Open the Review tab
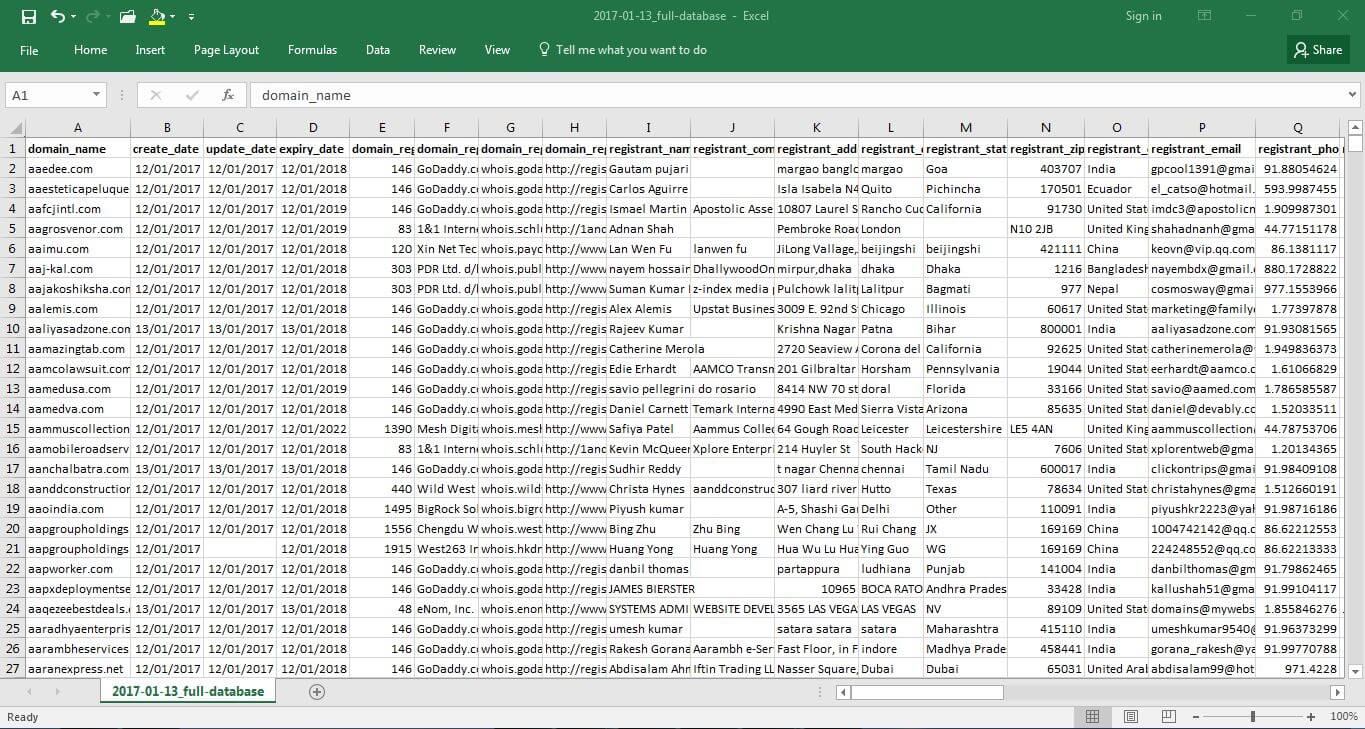Screen dimensions: 1365x729 (437, 50)
